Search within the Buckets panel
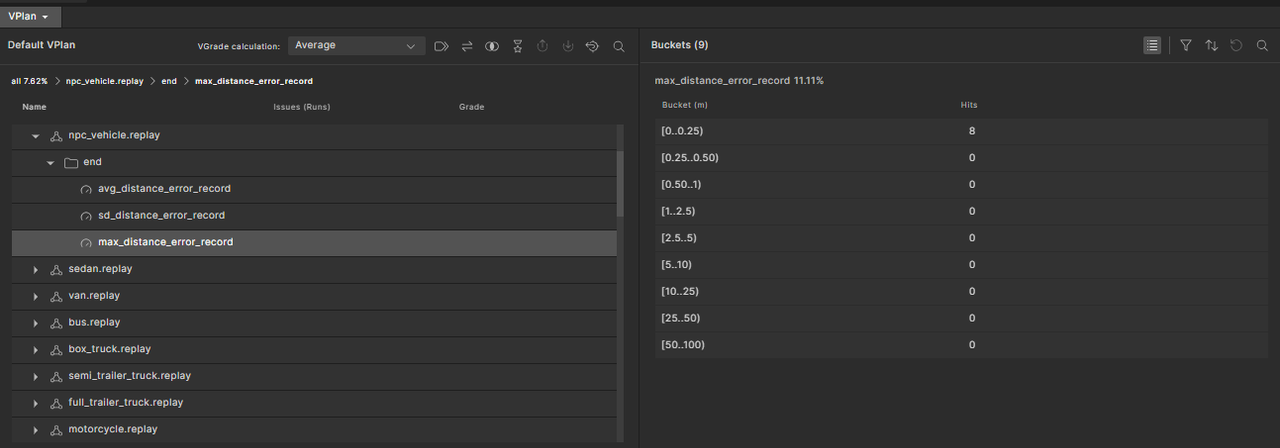The image size is (1280, 448). pos(1262,45)
